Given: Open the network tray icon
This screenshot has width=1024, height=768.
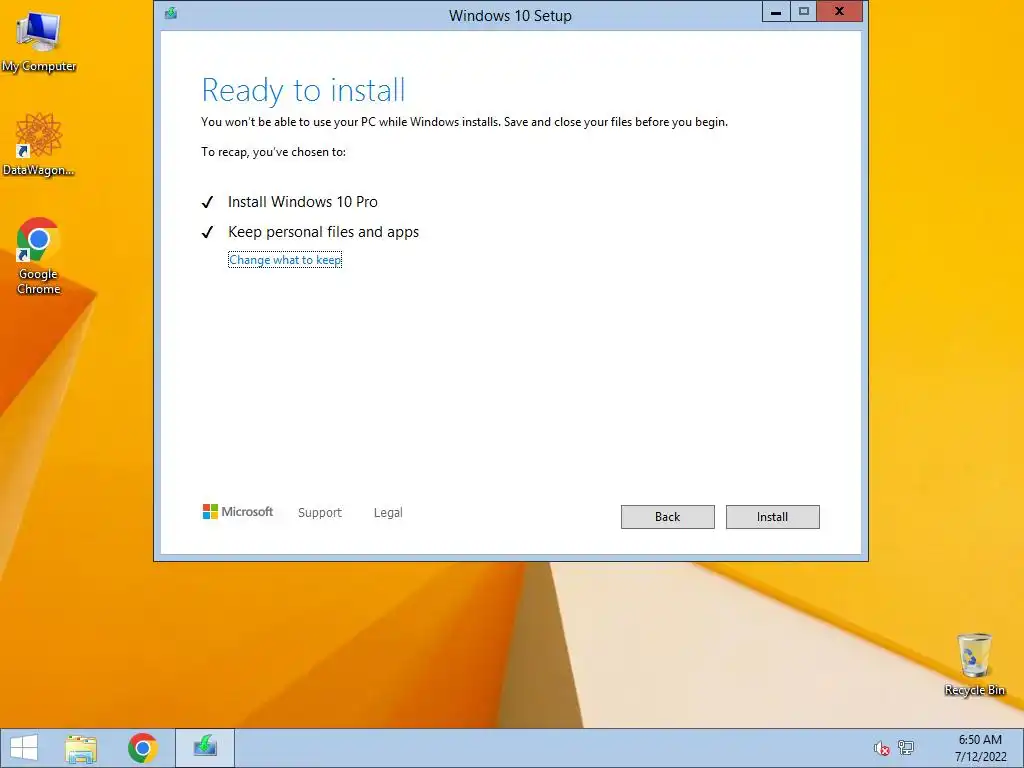Looking at the screenshot, I should pyautogui.click(x=906, y=748).
